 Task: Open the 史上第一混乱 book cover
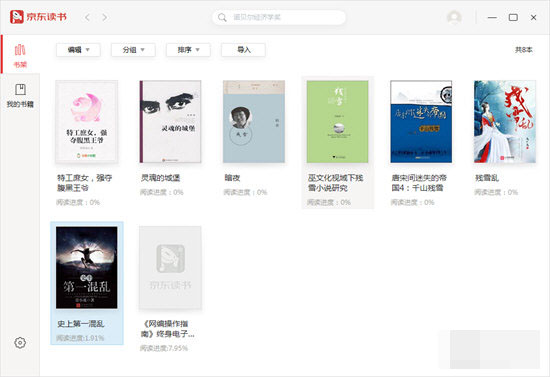pos(87,268)
